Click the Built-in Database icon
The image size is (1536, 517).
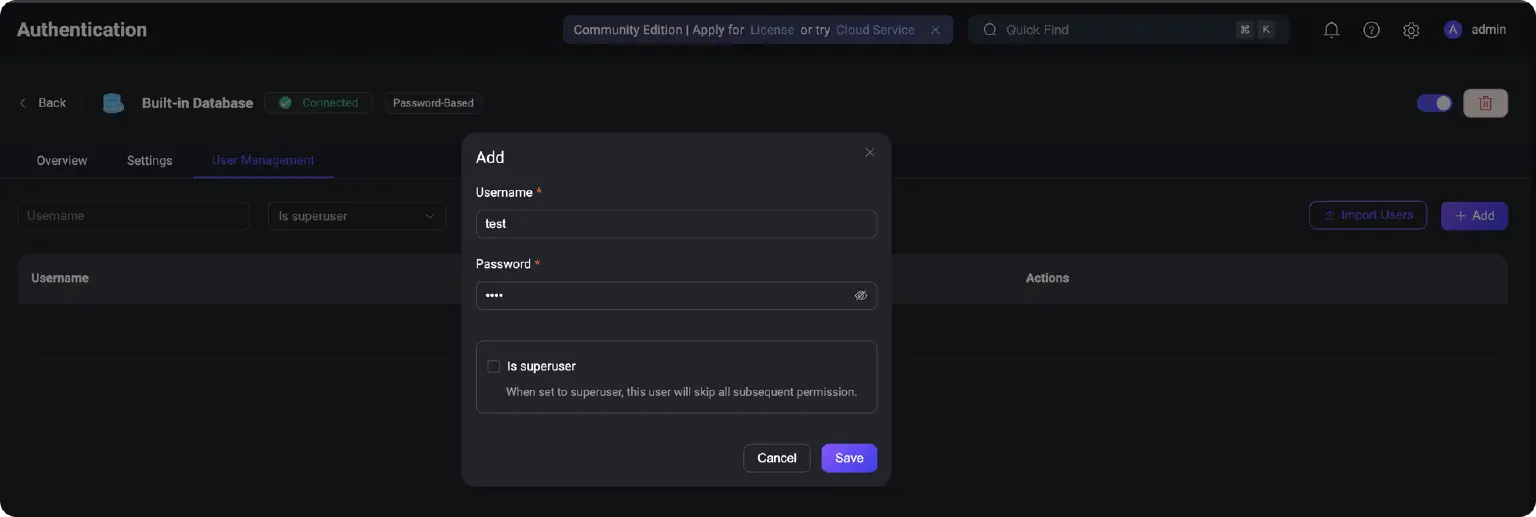pyautogui.click(x=113, y=103)
